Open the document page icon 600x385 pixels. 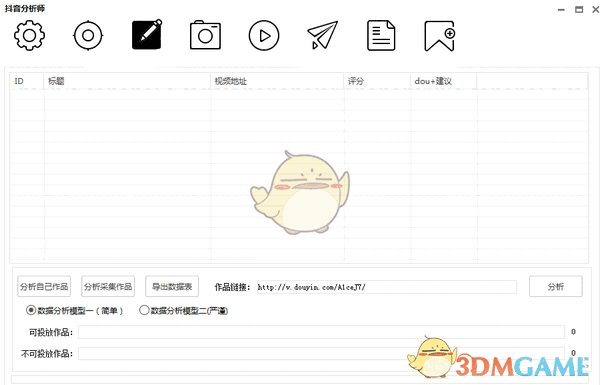tap(381, 36)
